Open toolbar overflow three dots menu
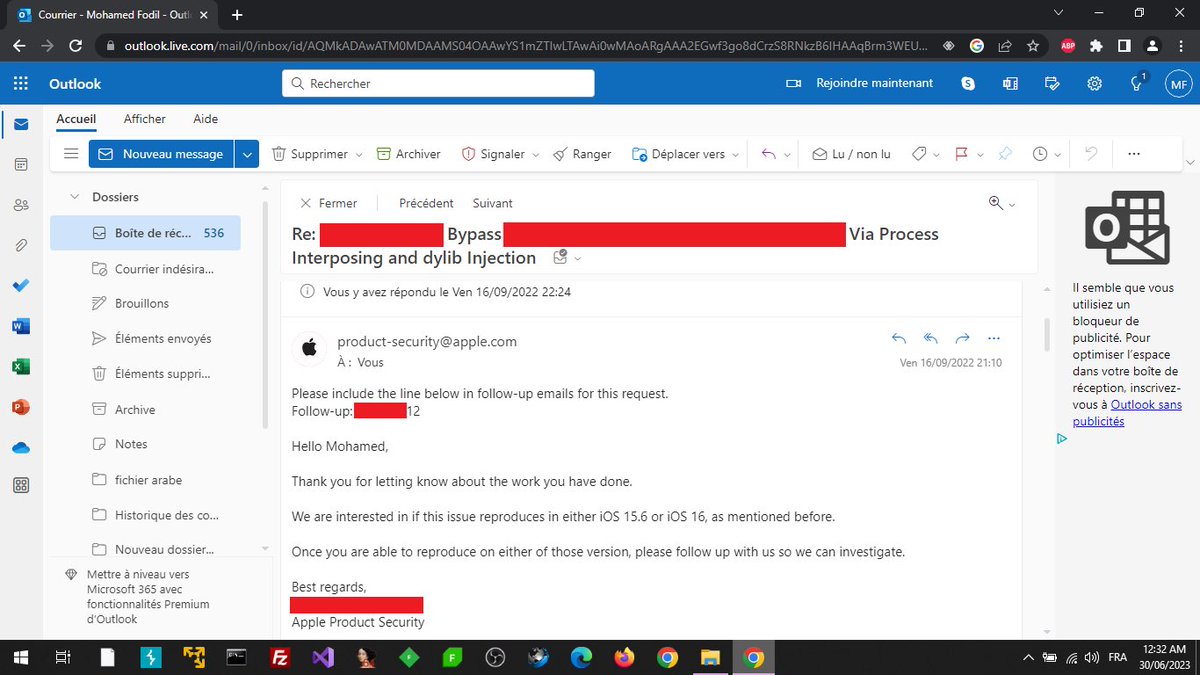 (x=1133, y=154)
